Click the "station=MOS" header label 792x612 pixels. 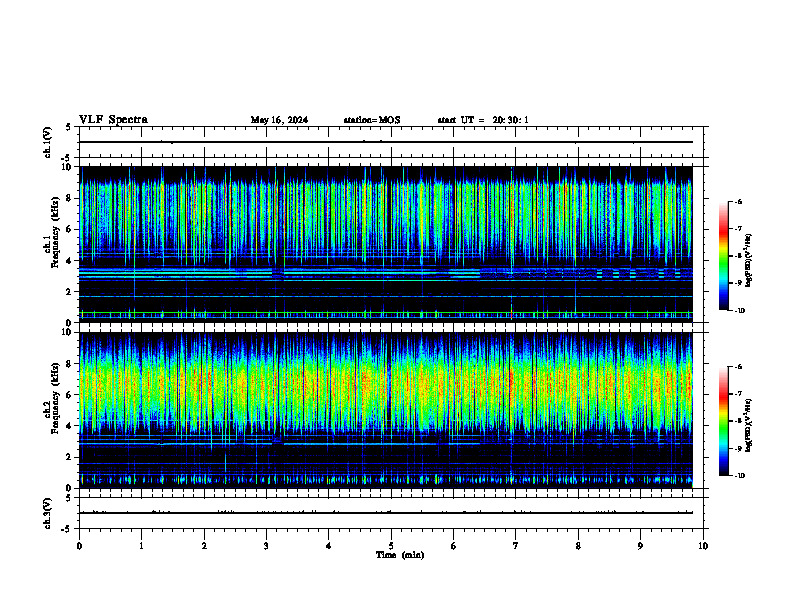pos(372,120)
